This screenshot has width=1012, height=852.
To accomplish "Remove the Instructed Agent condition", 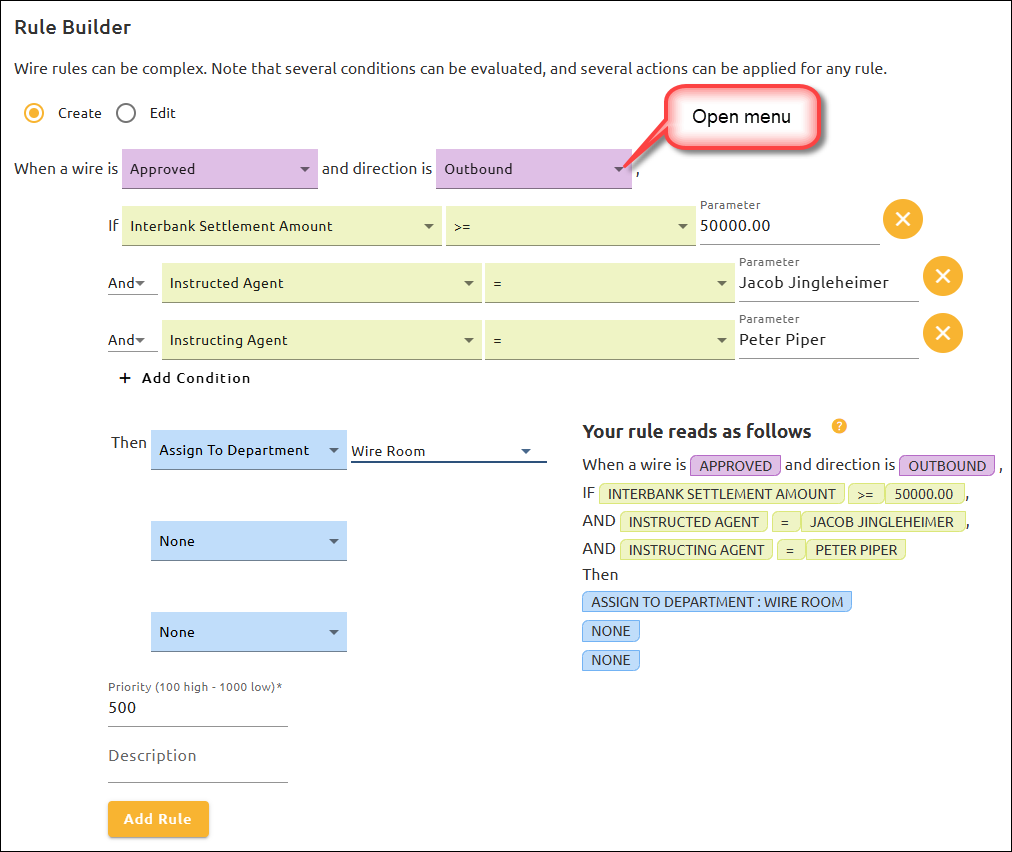I will 943,276.
